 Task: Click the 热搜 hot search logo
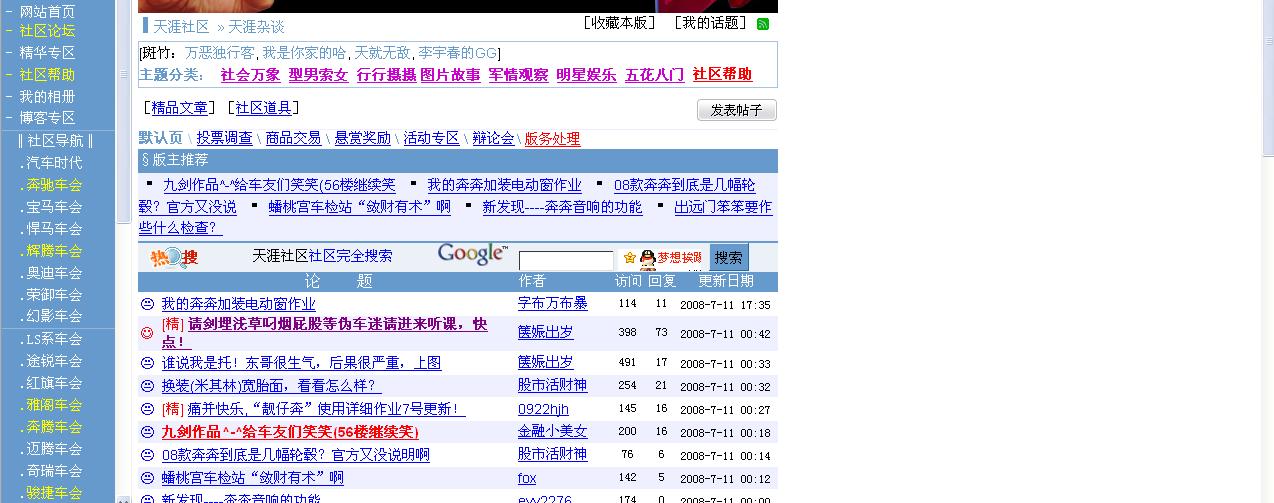174,258
